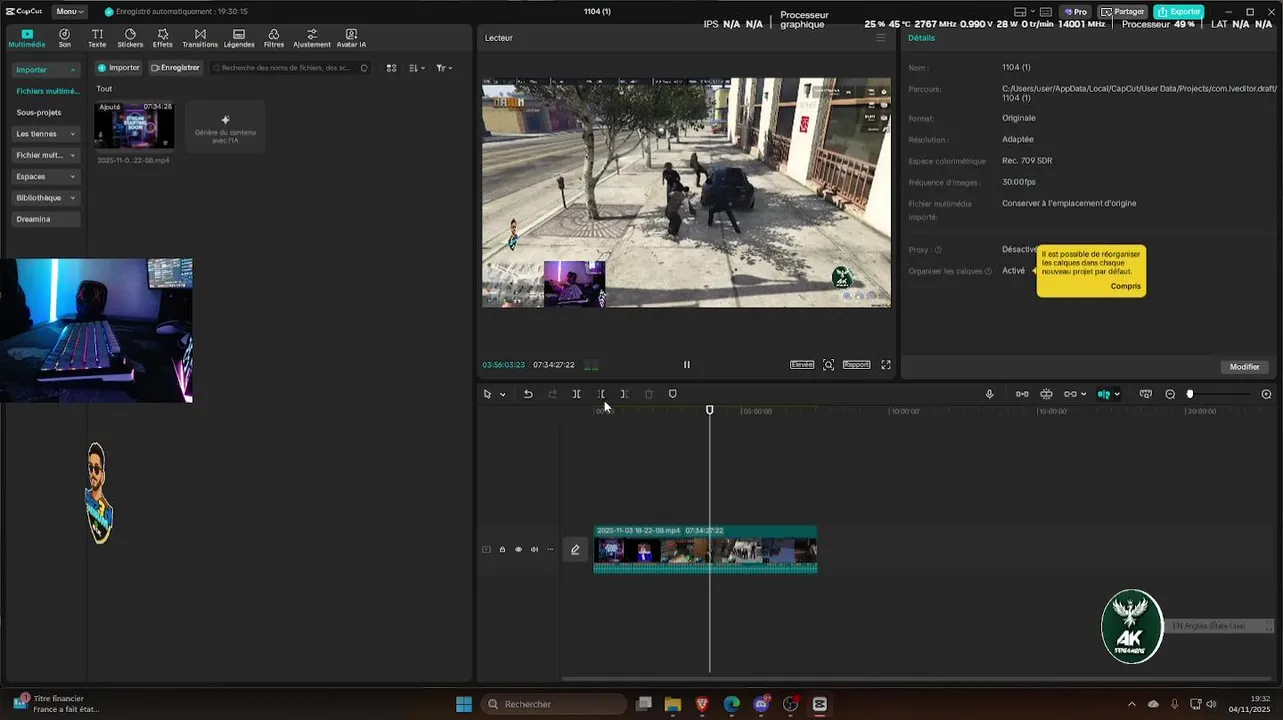Delete left of playhead with trim-left tool

(x=600, y=394)
